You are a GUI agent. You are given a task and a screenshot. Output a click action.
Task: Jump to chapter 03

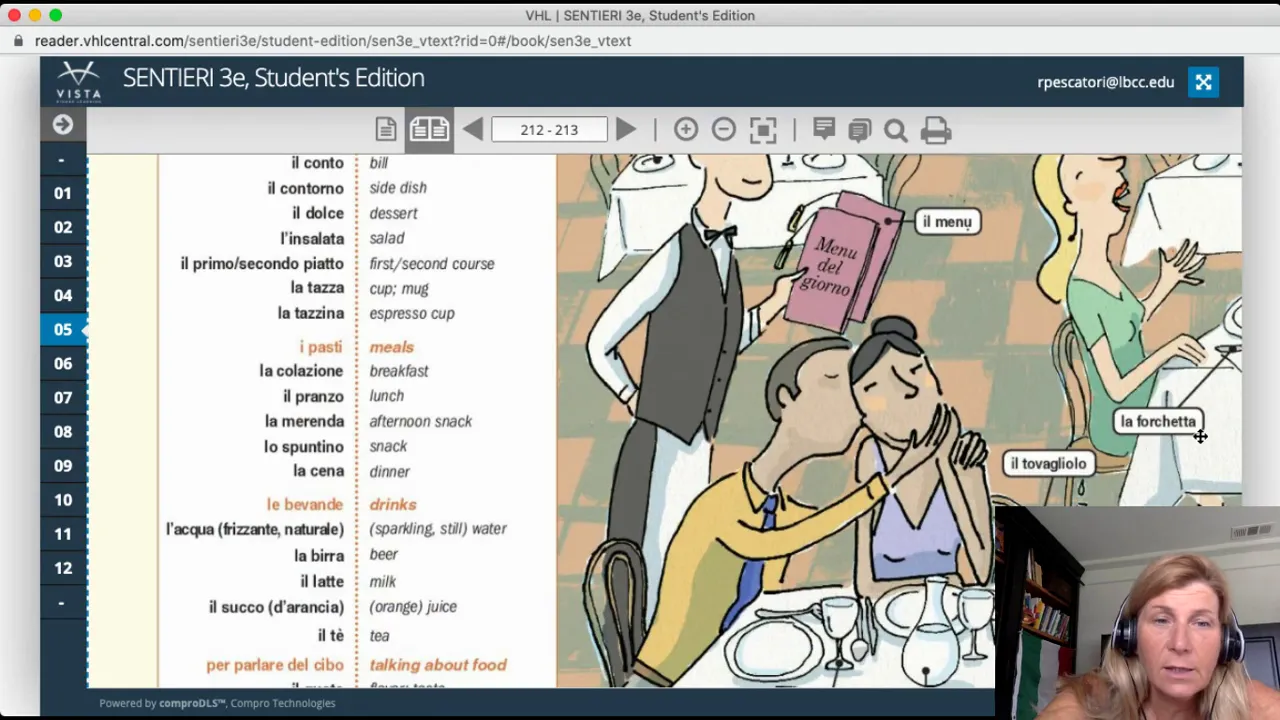[63, 261]
